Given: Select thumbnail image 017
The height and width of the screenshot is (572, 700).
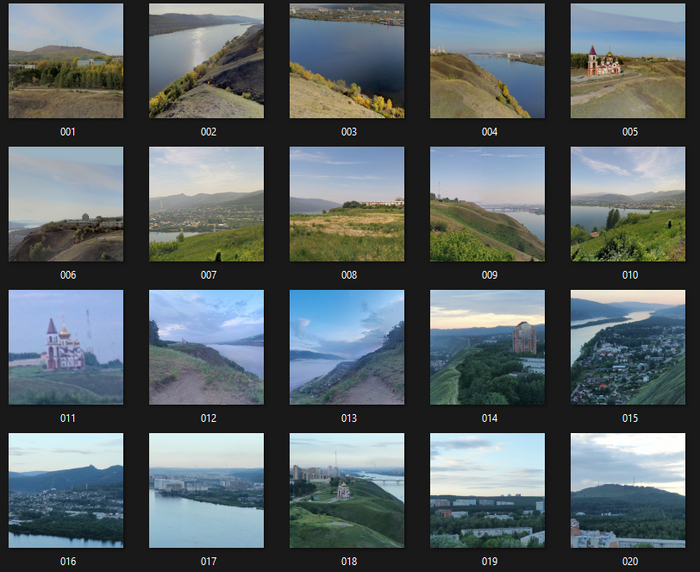Looking at the screenshot, I should [206, 490].
